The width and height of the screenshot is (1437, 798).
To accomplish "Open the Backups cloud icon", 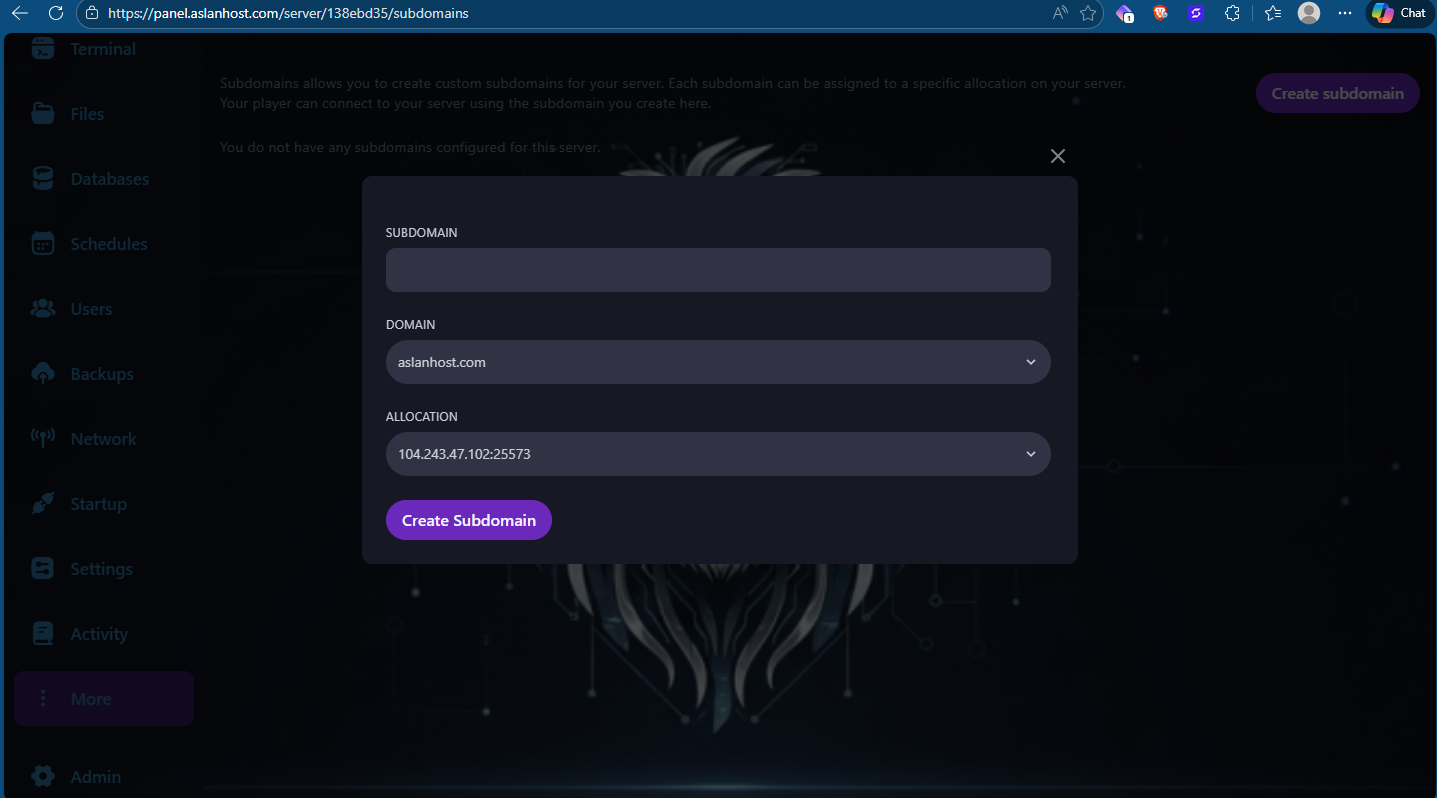I will point(43,374).
